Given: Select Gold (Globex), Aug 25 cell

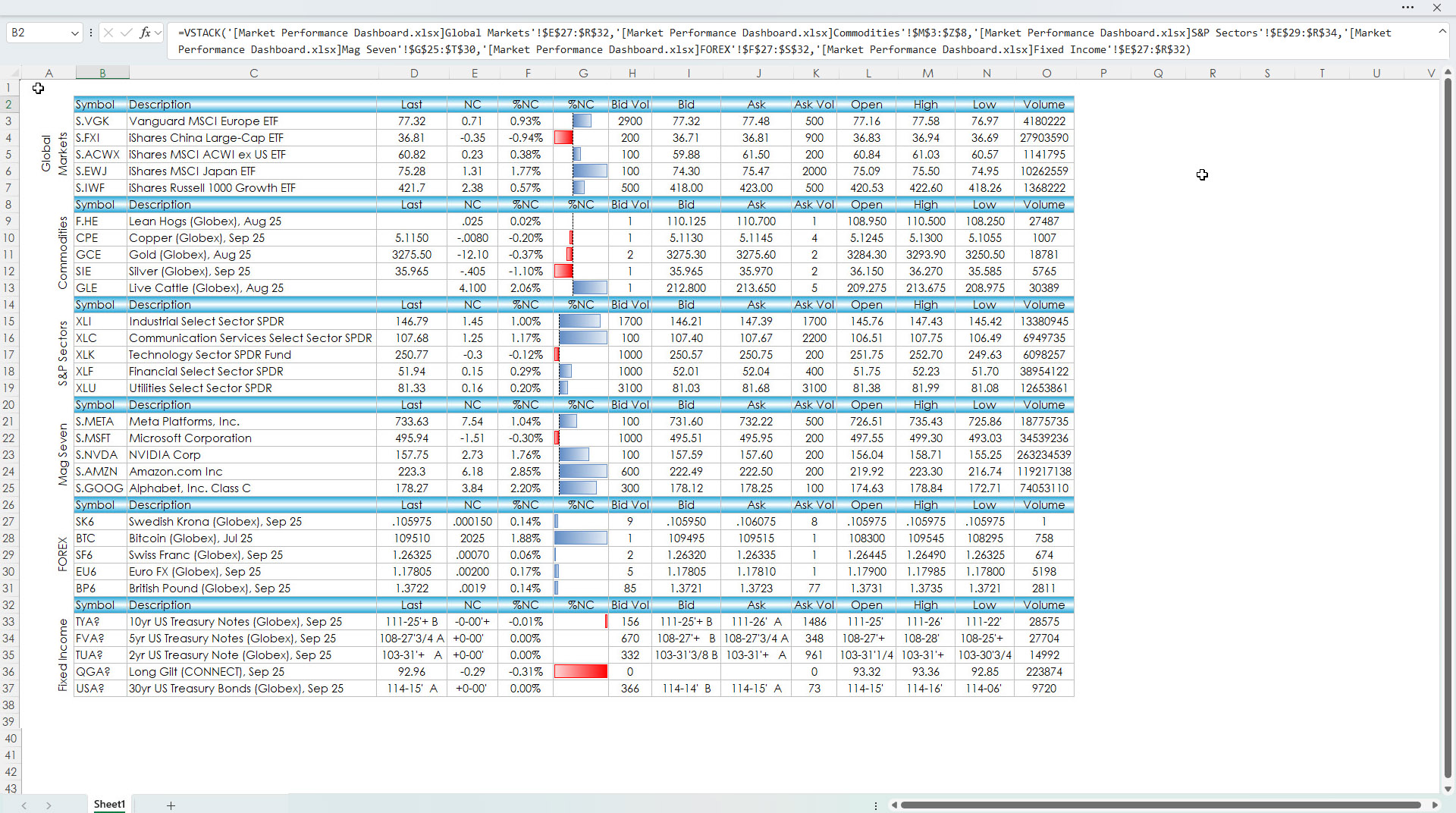Looking at the screenshot, I should pos(252,255).
